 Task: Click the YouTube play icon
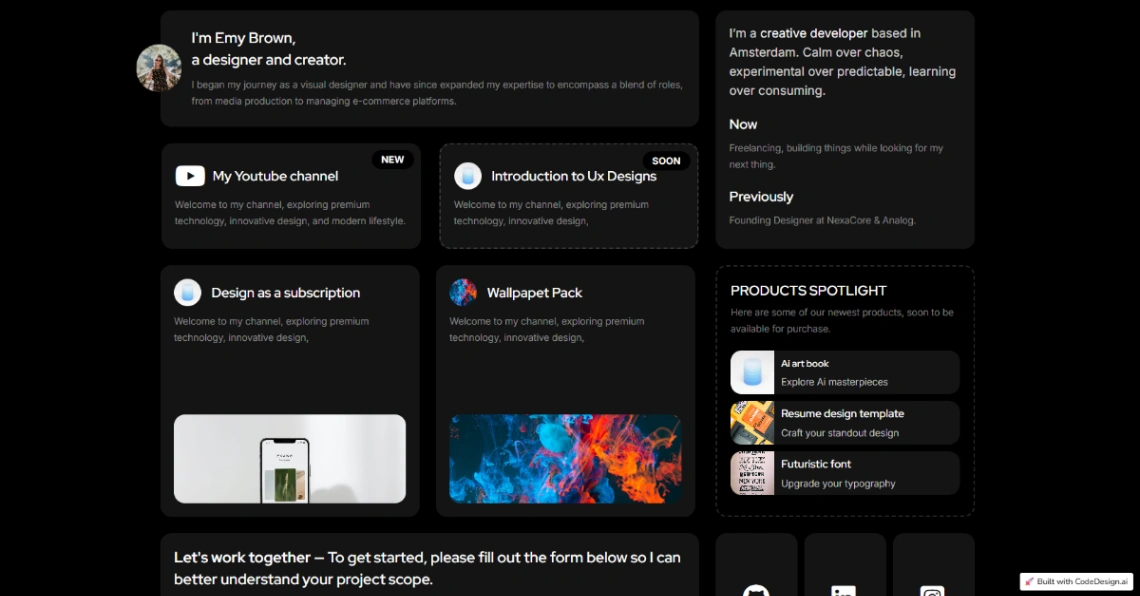[190, 176]
